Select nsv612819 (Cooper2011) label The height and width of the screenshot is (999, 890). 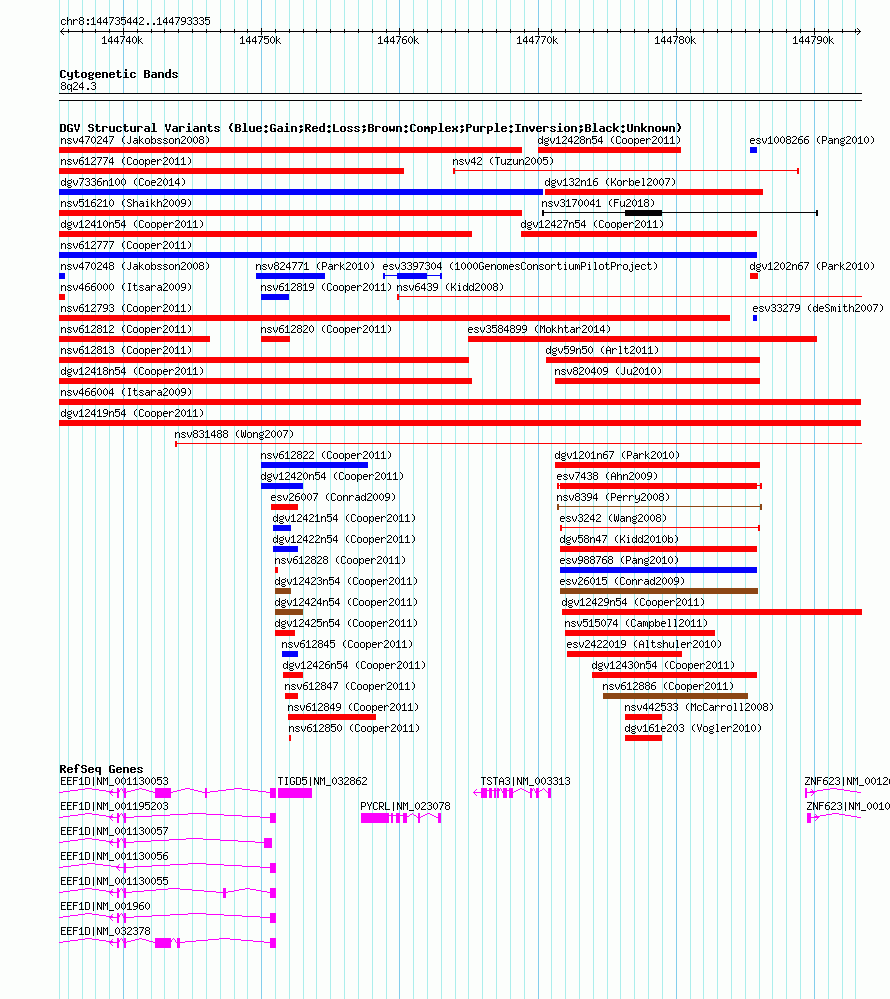point(326,287)
